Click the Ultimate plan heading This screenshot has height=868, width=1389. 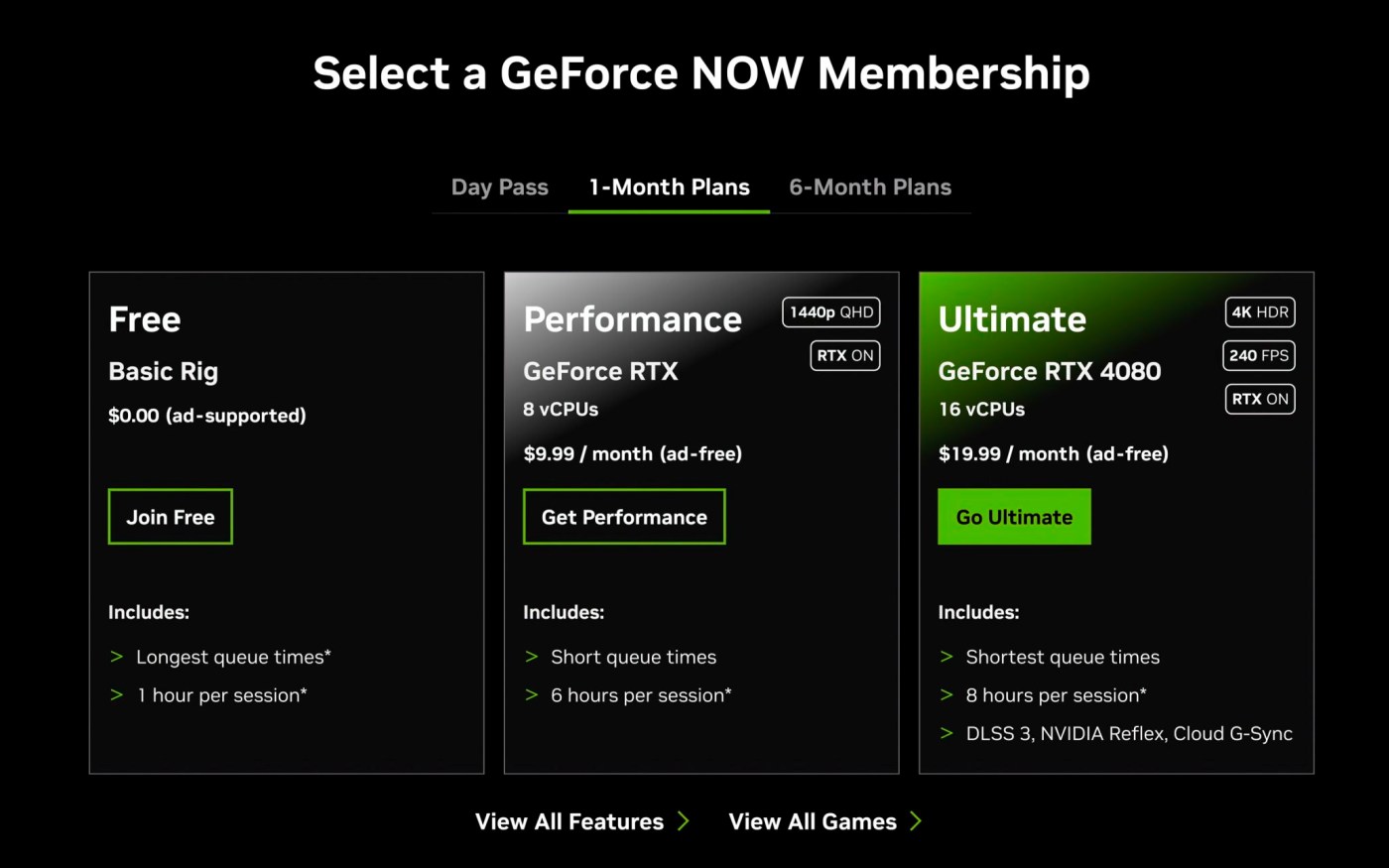(1012, 319)
